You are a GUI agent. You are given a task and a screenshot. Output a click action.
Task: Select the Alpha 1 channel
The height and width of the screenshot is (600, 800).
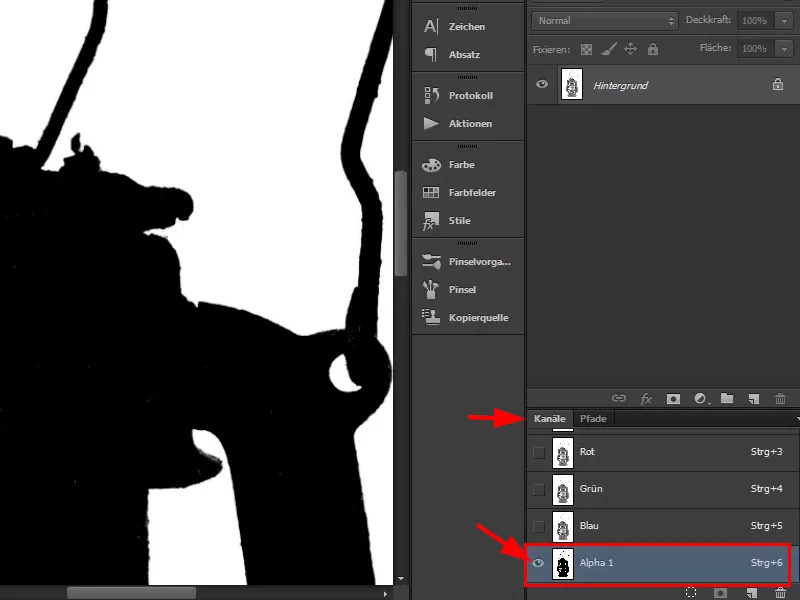[662, 563]
